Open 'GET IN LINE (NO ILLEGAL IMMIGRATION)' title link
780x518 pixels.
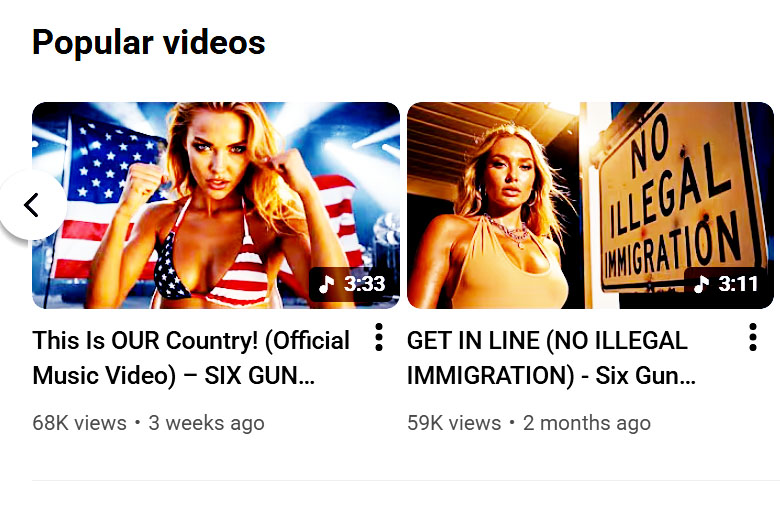click(551, 358)
